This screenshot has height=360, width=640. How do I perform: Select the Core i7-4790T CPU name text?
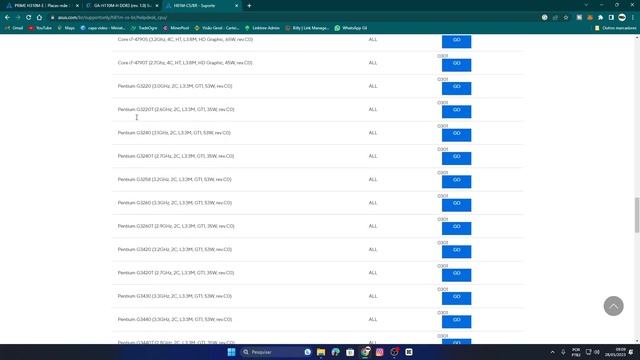[x=185, y=63]
